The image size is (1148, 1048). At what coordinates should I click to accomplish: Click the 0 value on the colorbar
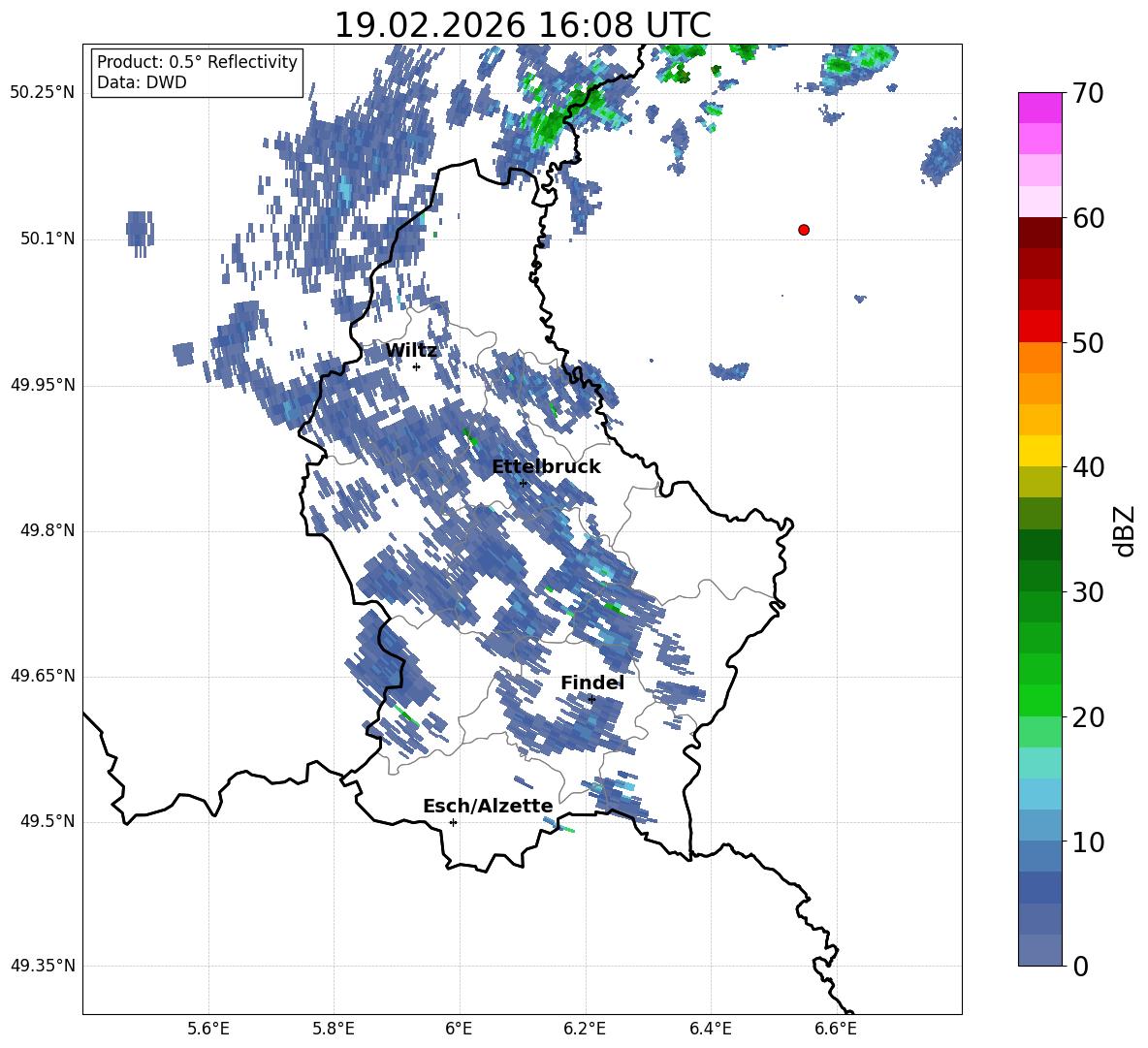(1080, 966)
